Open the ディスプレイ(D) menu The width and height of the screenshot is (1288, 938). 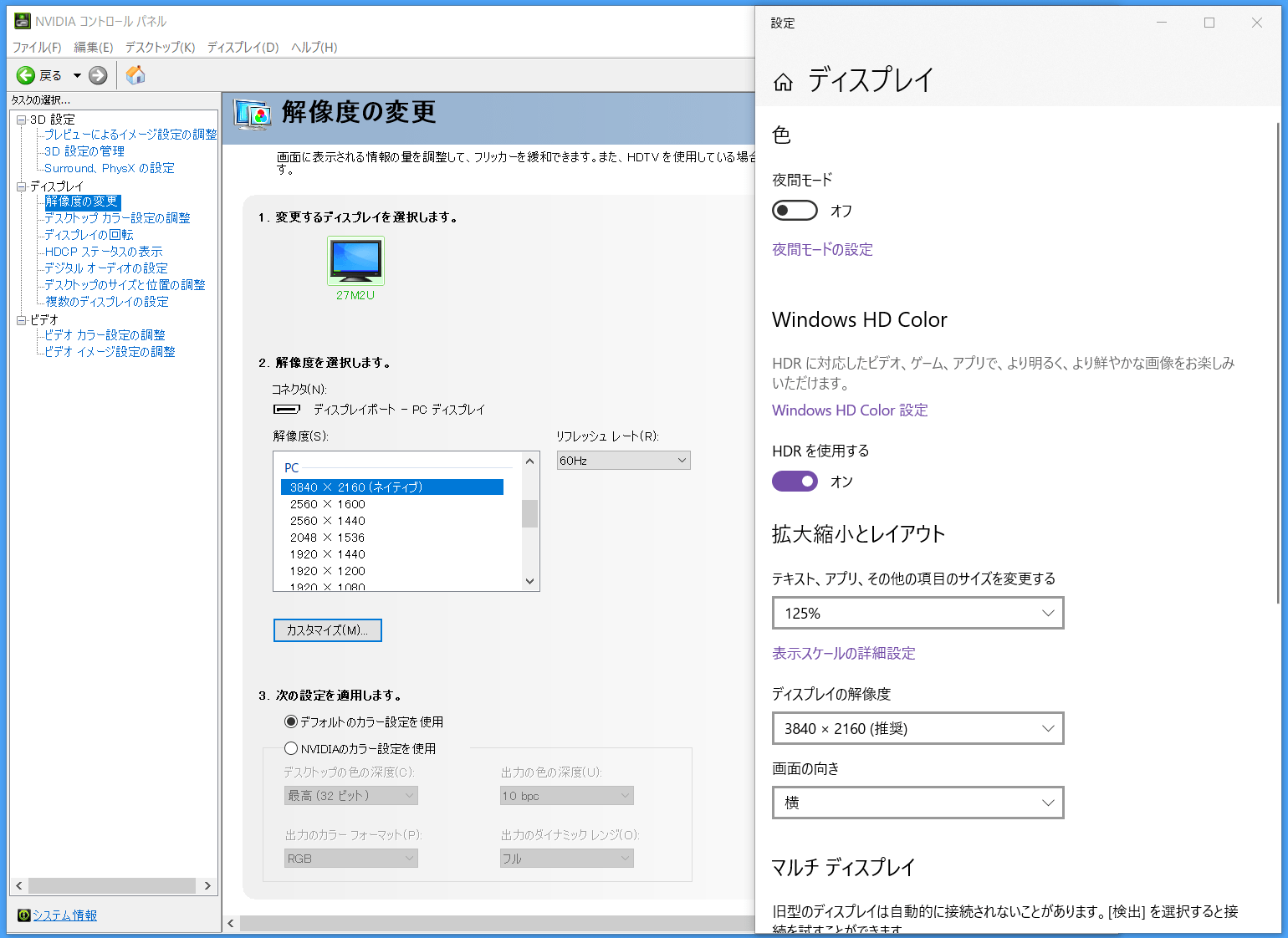[243, 48]
